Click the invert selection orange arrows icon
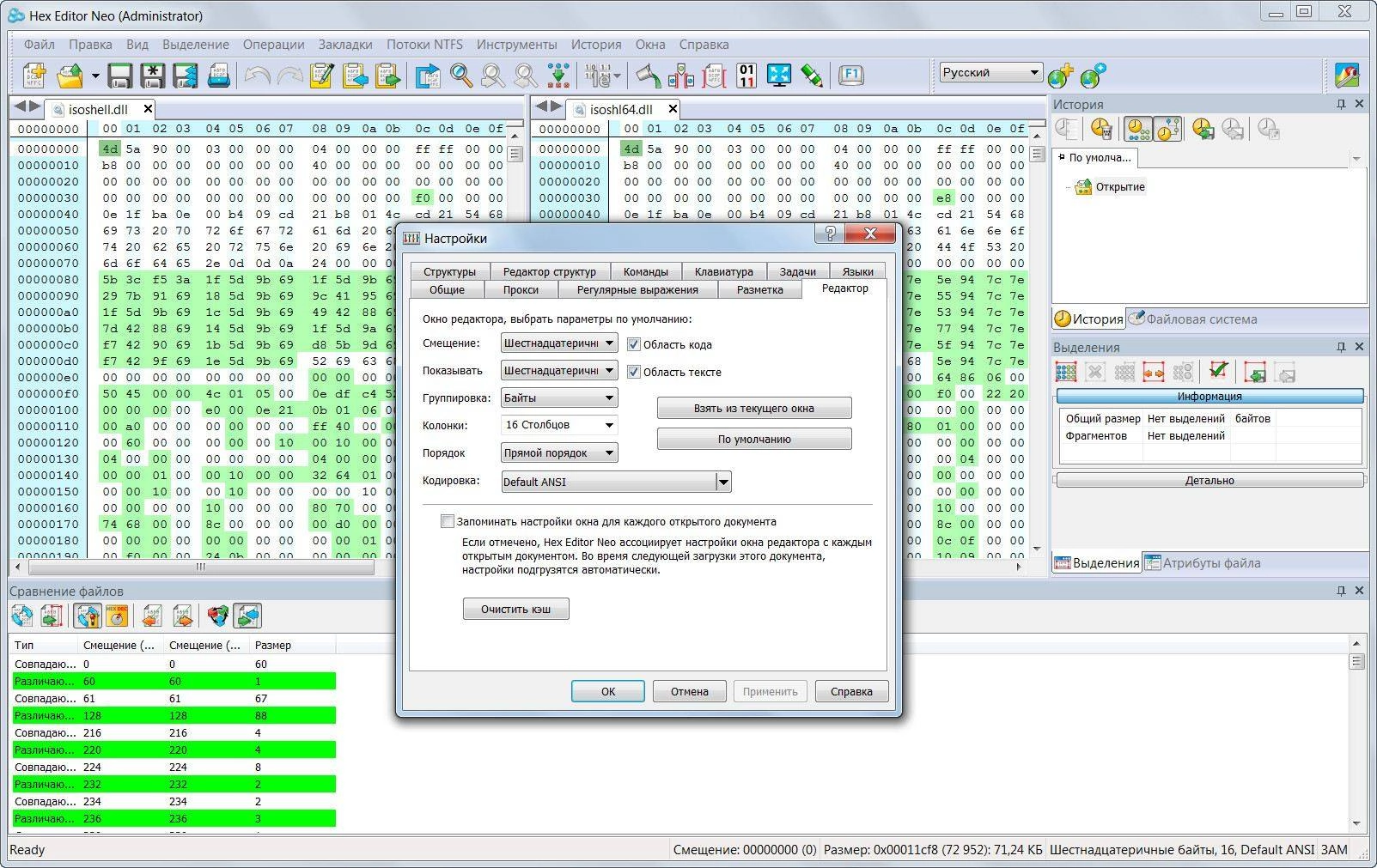1377x868 pixels. [x=1154, y=372]
